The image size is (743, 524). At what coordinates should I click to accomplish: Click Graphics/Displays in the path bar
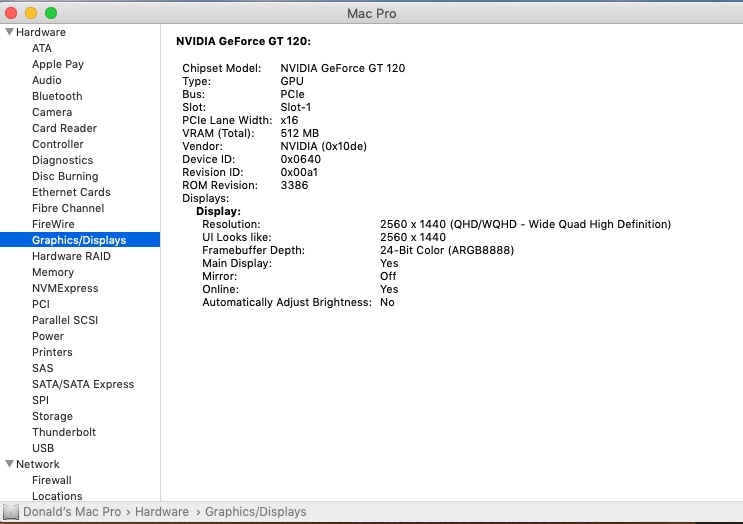click(x=255, y=512)
